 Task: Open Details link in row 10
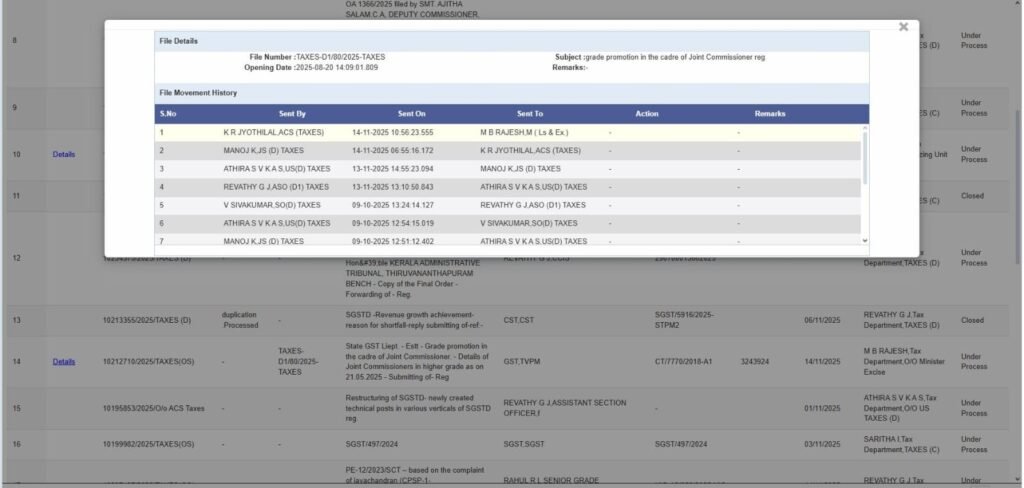point(63,154)
